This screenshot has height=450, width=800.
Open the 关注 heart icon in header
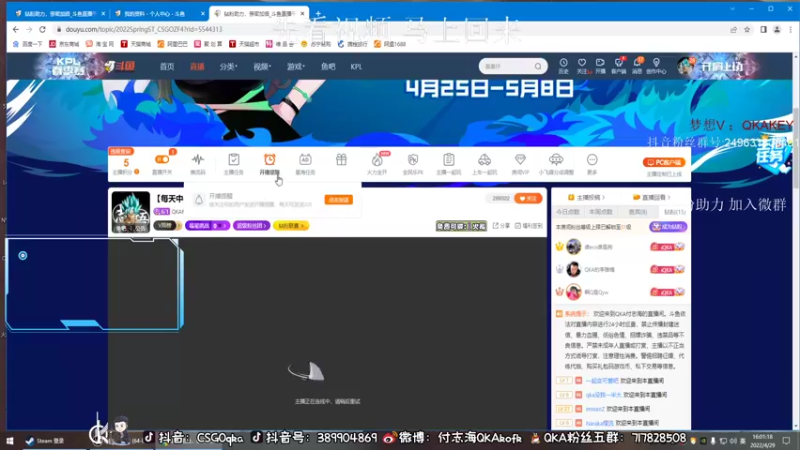click(582, 63)
